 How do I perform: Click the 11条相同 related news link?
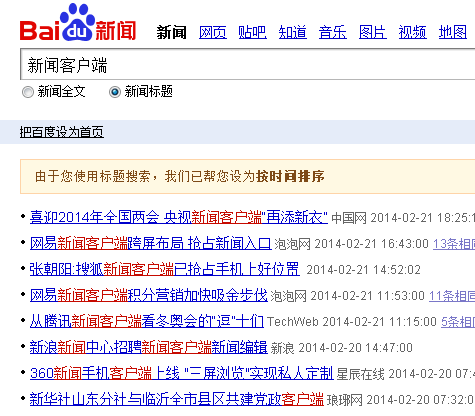(452, 296)
